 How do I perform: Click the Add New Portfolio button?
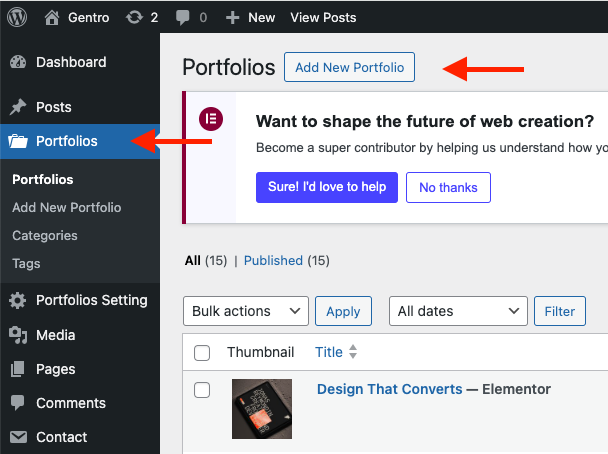(349, 68)
